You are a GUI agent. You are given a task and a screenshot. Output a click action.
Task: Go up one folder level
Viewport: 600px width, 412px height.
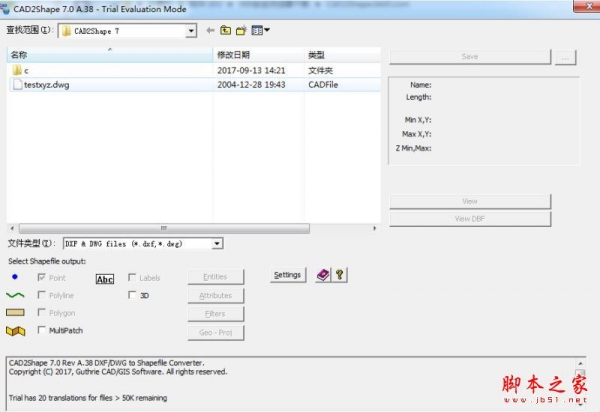point(226,30)
